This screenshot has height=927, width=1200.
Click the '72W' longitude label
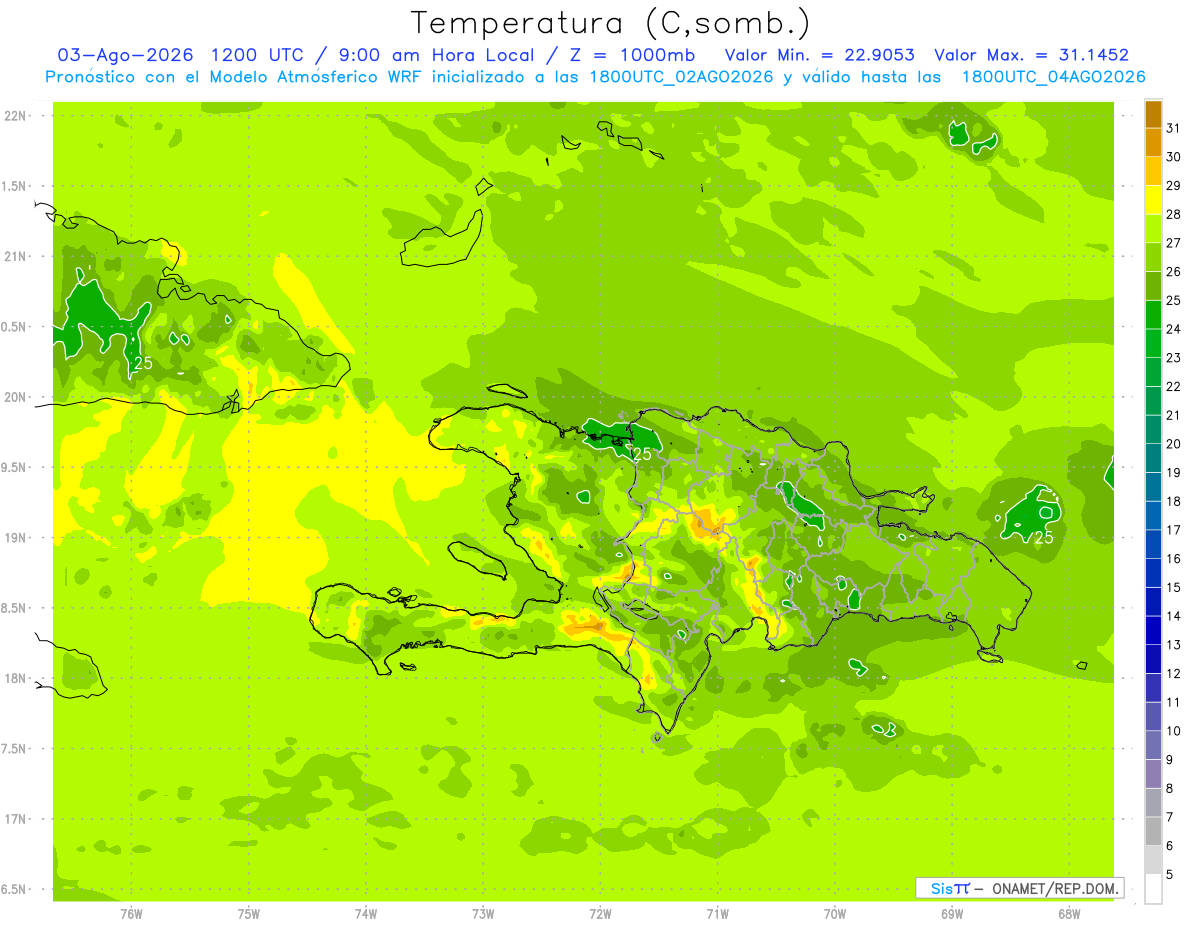(600, 914)
